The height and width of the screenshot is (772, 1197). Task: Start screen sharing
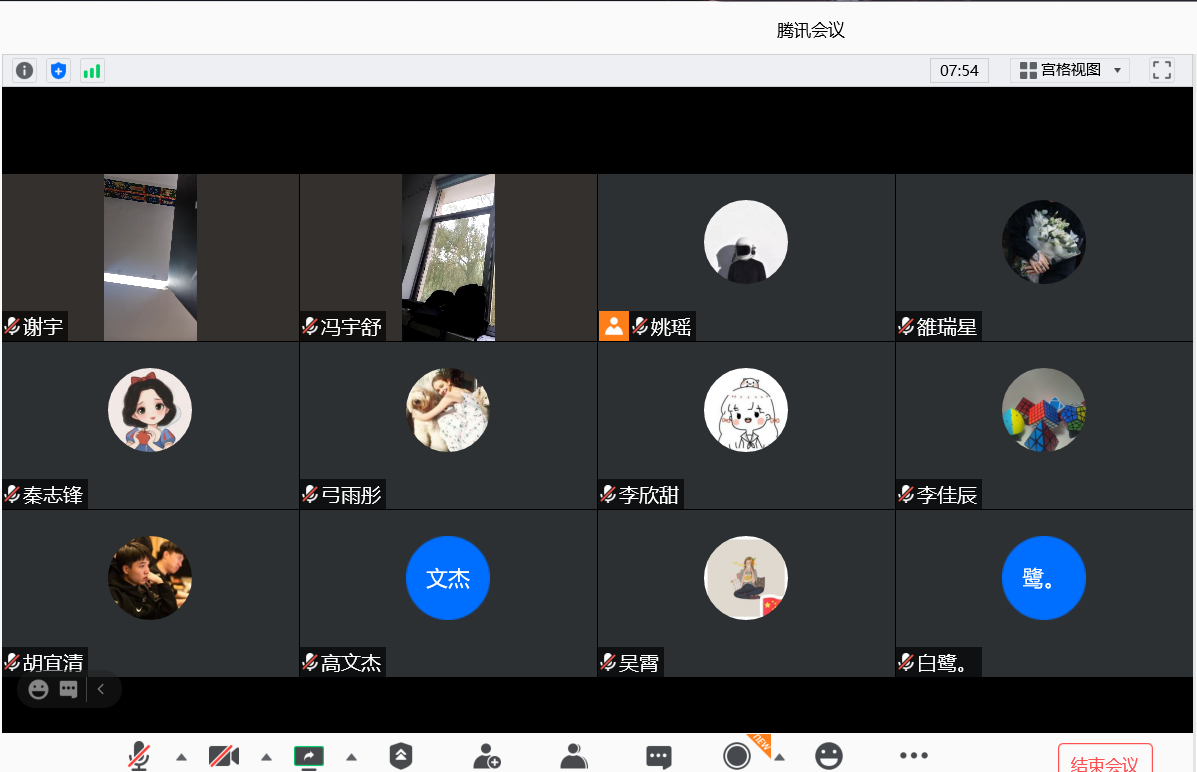click(x=309, y=757)
